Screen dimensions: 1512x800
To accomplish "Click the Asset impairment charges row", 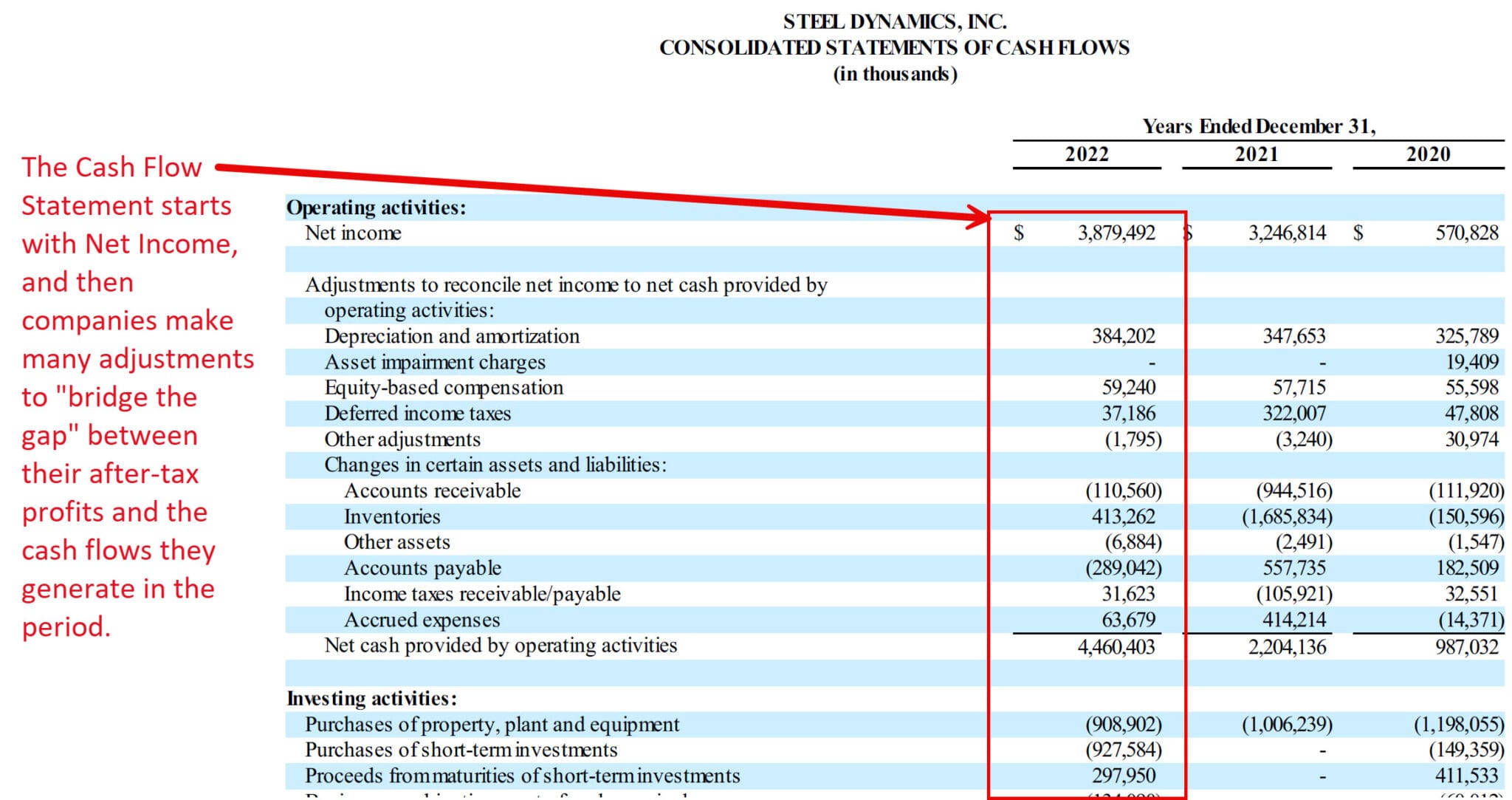I will tap(434, 362).
